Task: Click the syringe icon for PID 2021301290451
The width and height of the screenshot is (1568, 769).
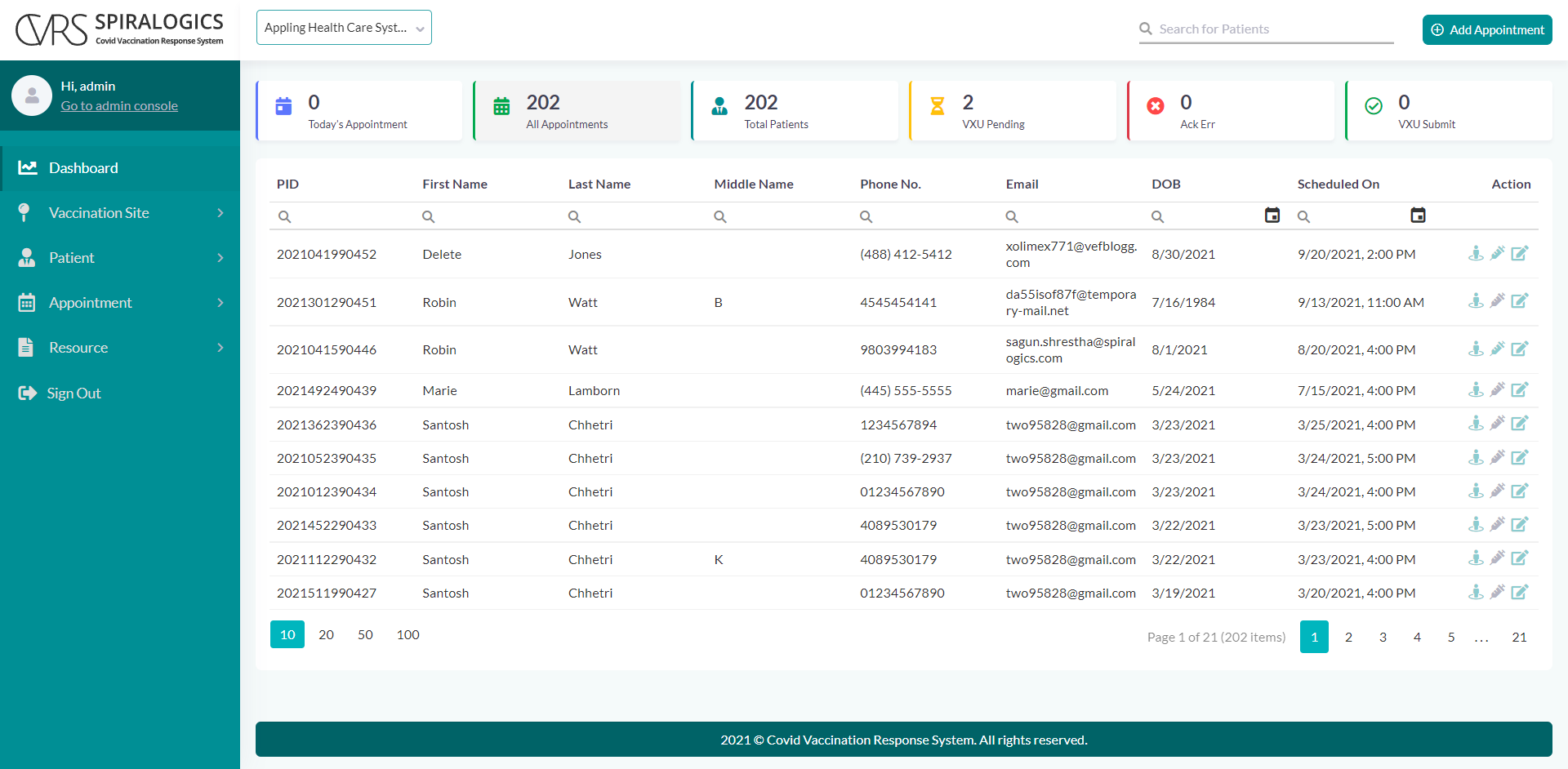Action: [1497, 300]
